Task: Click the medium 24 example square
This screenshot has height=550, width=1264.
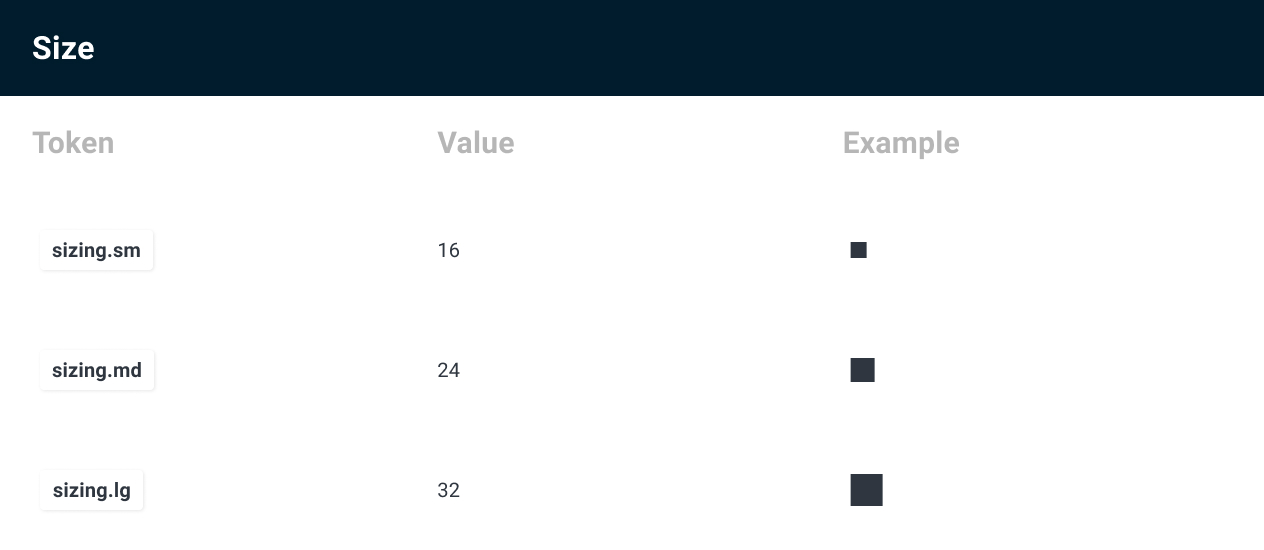Action: tap(862, 370)
